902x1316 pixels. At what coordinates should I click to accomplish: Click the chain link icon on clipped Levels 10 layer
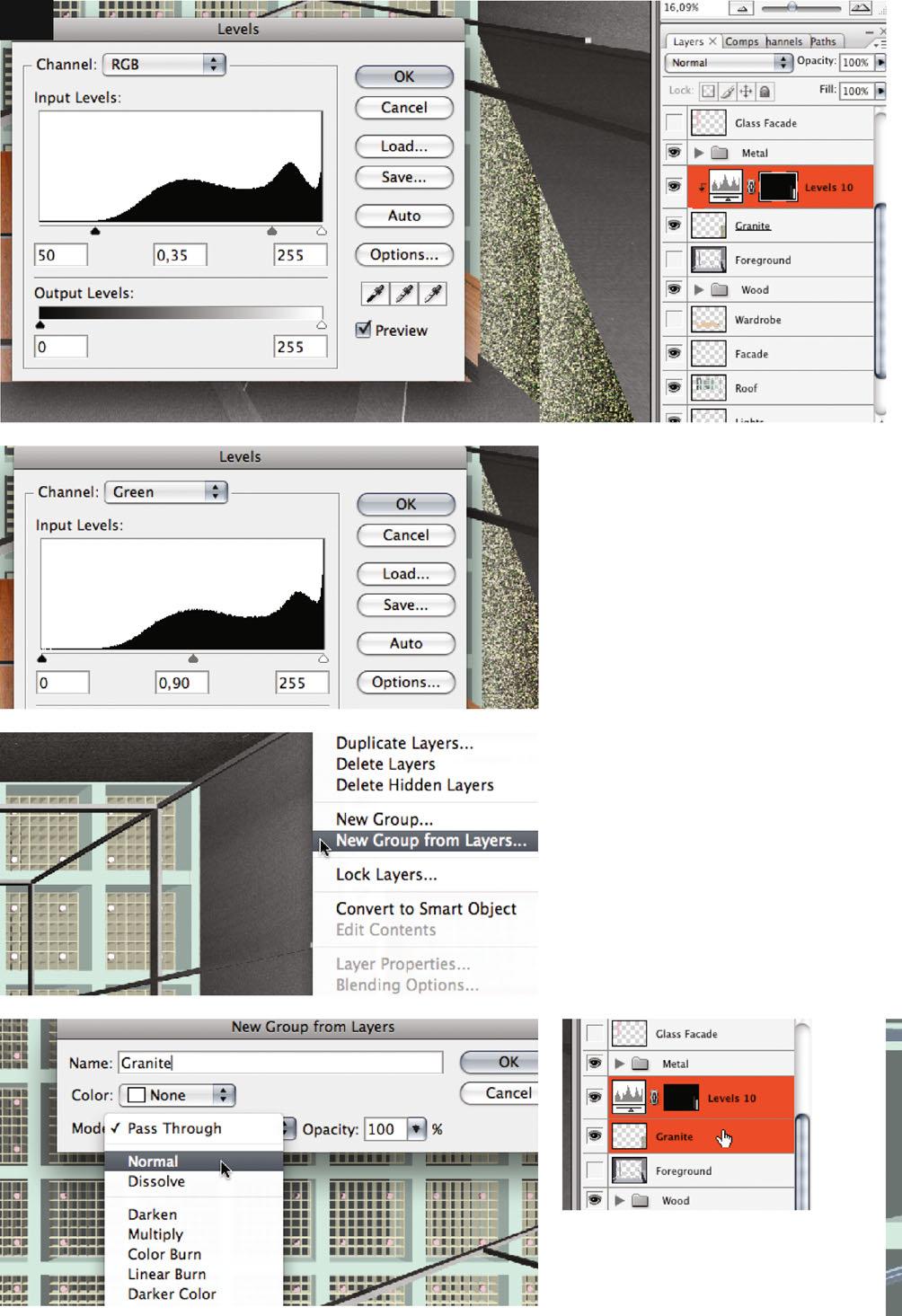[x=752, y=188]
